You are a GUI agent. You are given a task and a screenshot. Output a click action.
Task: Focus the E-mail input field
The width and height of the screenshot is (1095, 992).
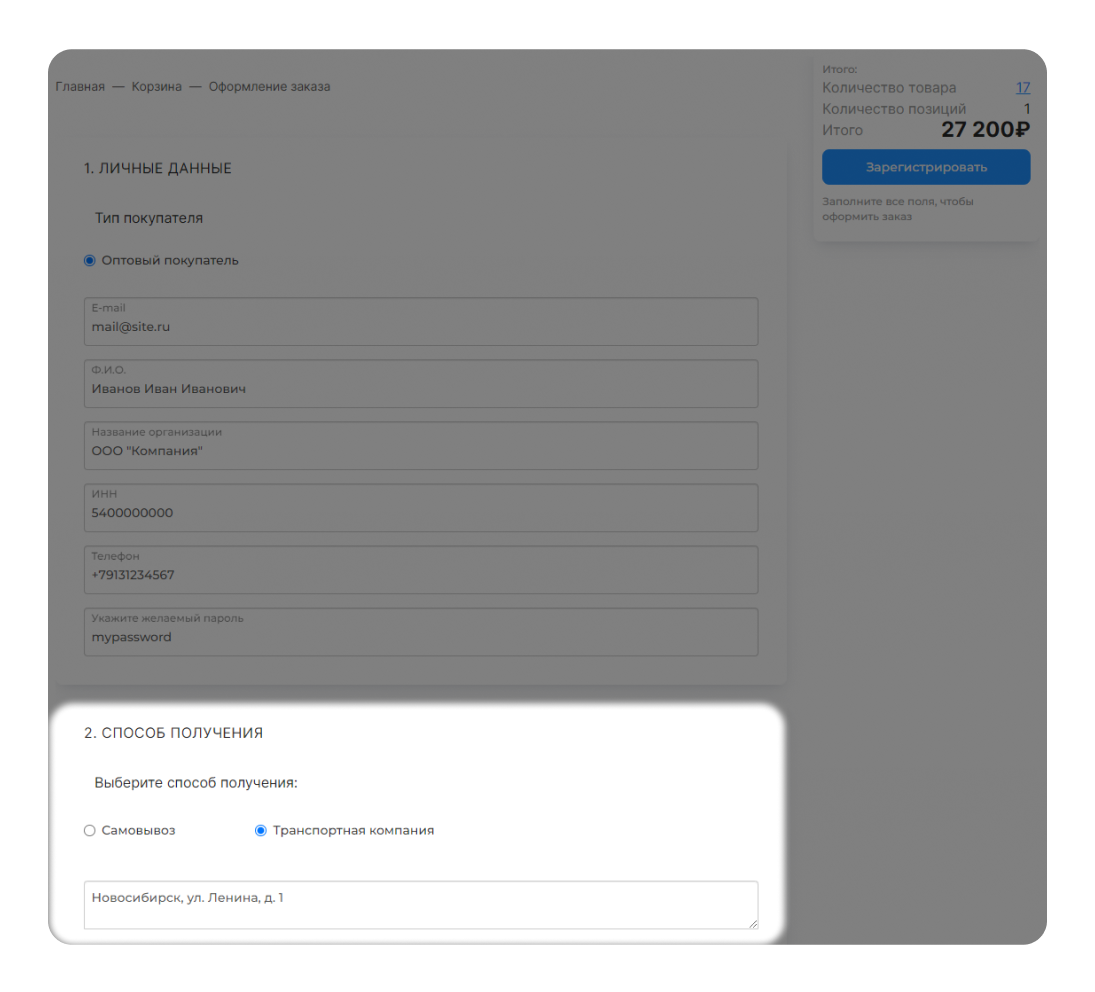click(x=420, y=327)
